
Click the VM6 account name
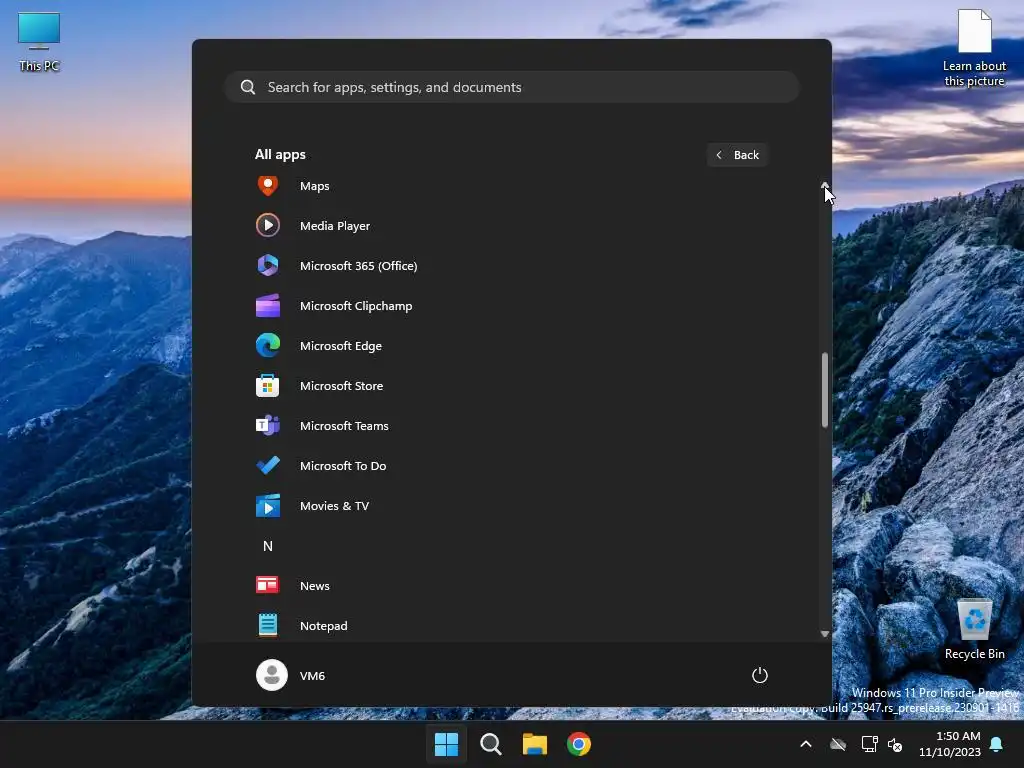[x=312, y=676]
